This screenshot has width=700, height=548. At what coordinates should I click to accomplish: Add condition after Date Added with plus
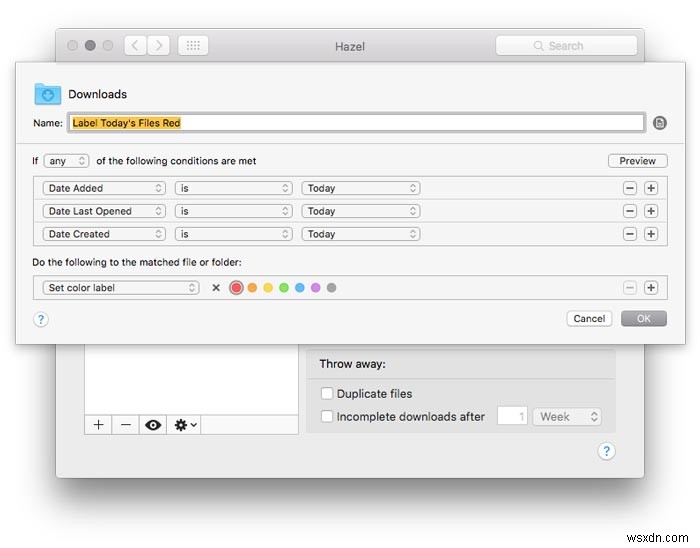(x=651, y=188)
